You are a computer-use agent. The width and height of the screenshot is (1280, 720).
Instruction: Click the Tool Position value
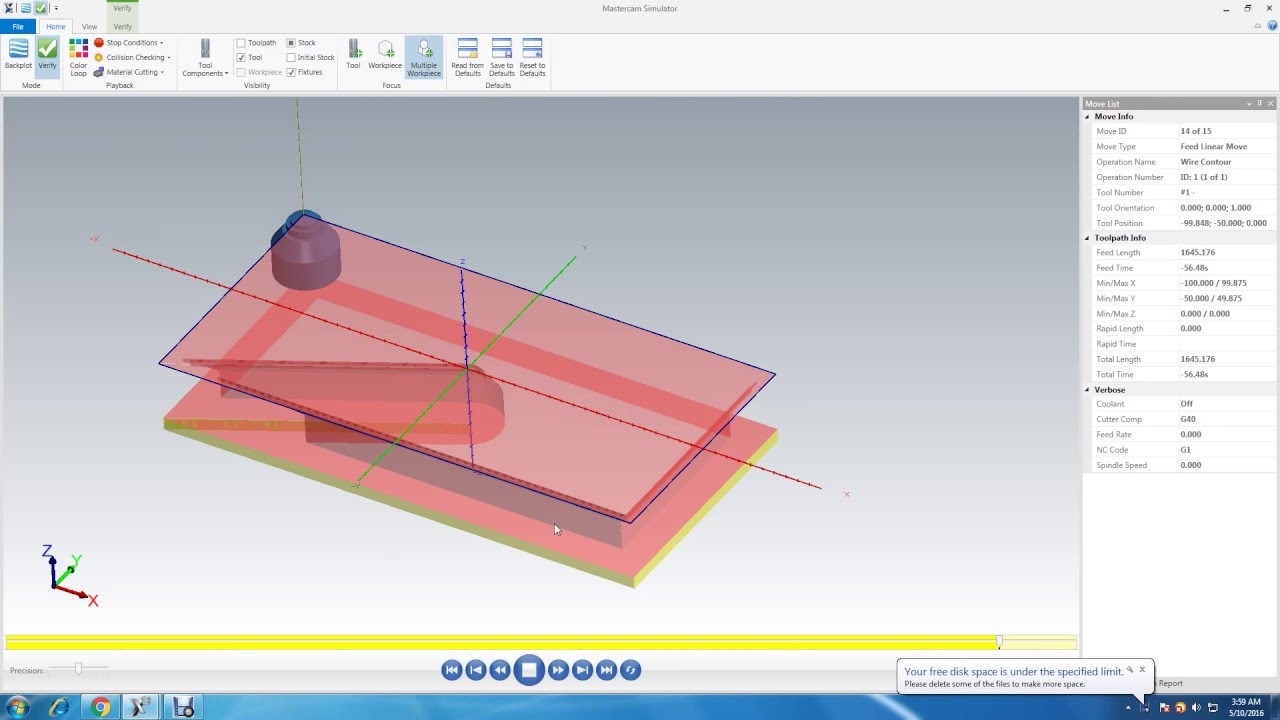(1223, 223)
